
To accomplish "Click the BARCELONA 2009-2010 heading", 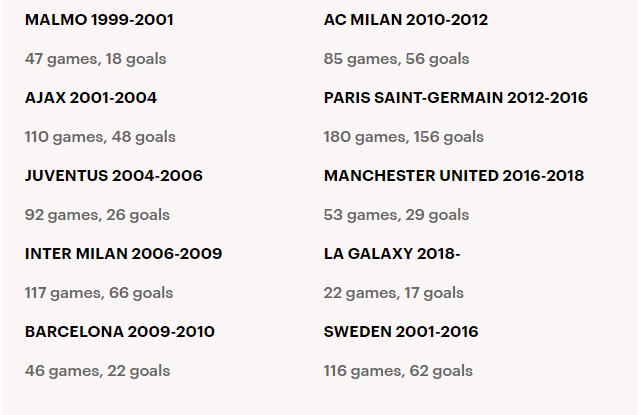I will (x=120, y=332).
